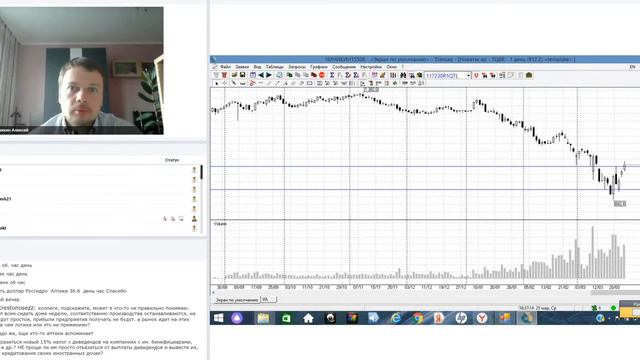Click the red trash basket icon
The image size is (640, 360).
click(224, 75)
